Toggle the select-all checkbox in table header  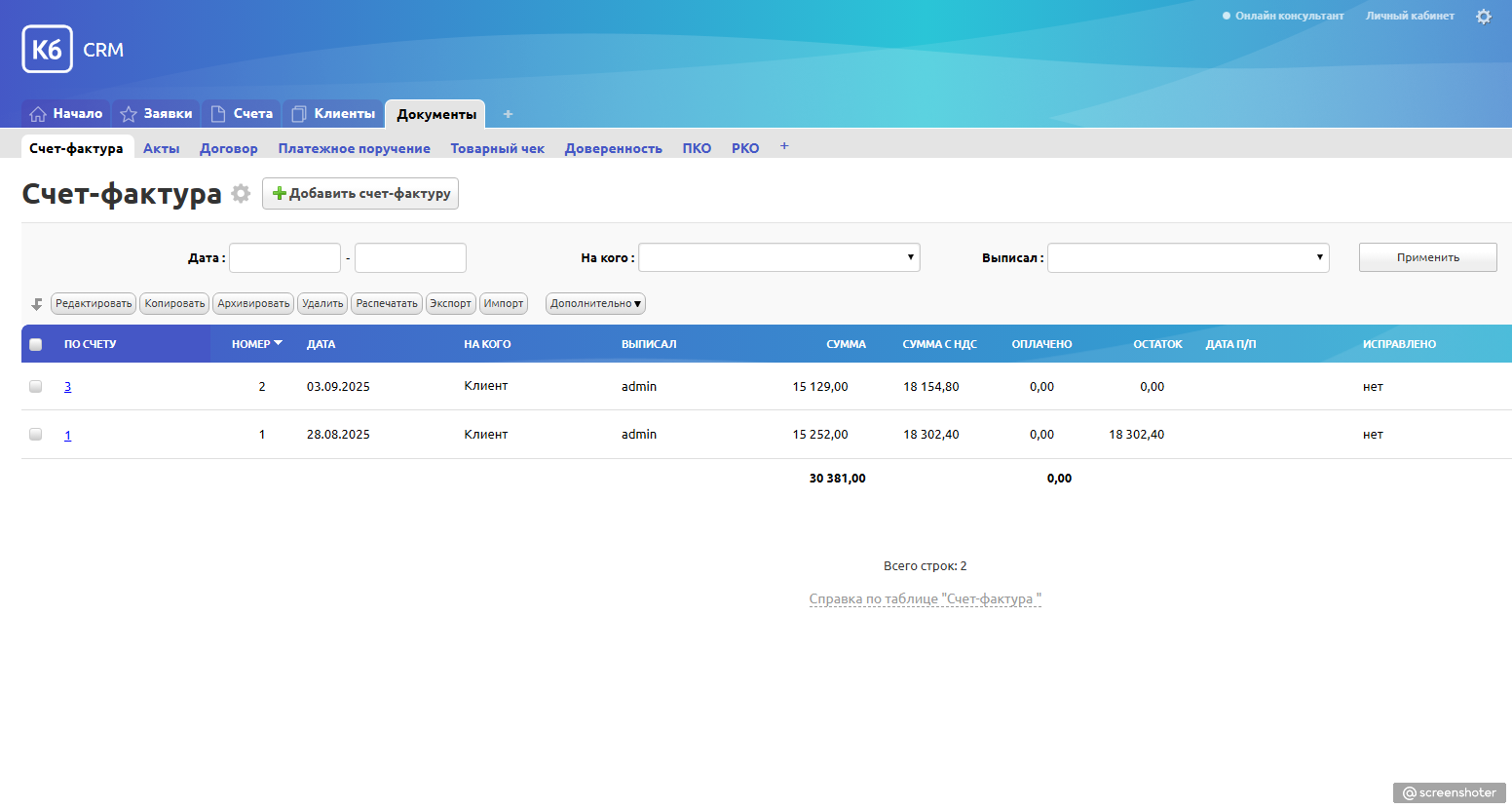[36, 344]
